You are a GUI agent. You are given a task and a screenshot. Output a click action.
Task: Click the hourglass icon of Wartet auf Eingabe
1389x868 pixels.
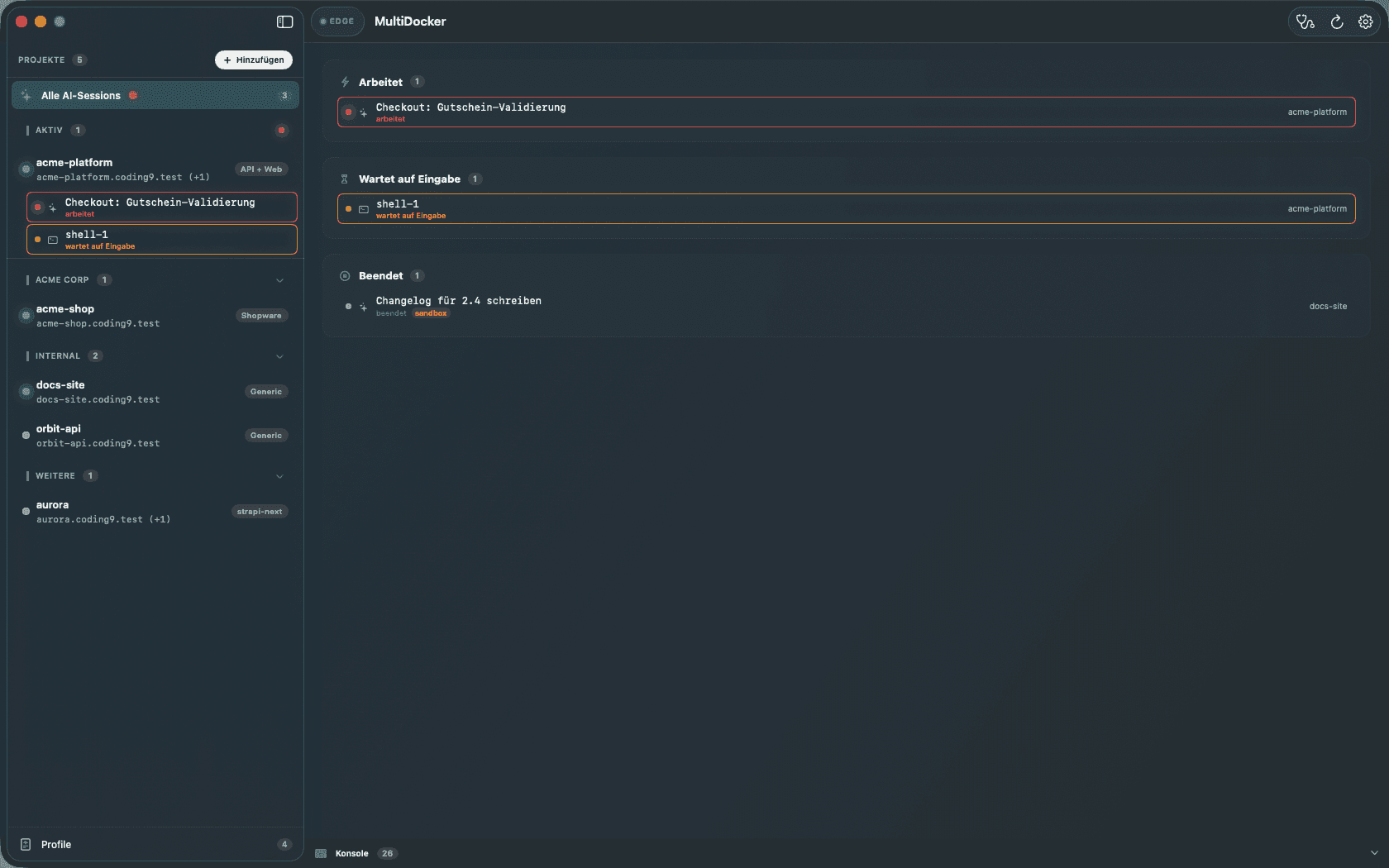tap(345, 179)
